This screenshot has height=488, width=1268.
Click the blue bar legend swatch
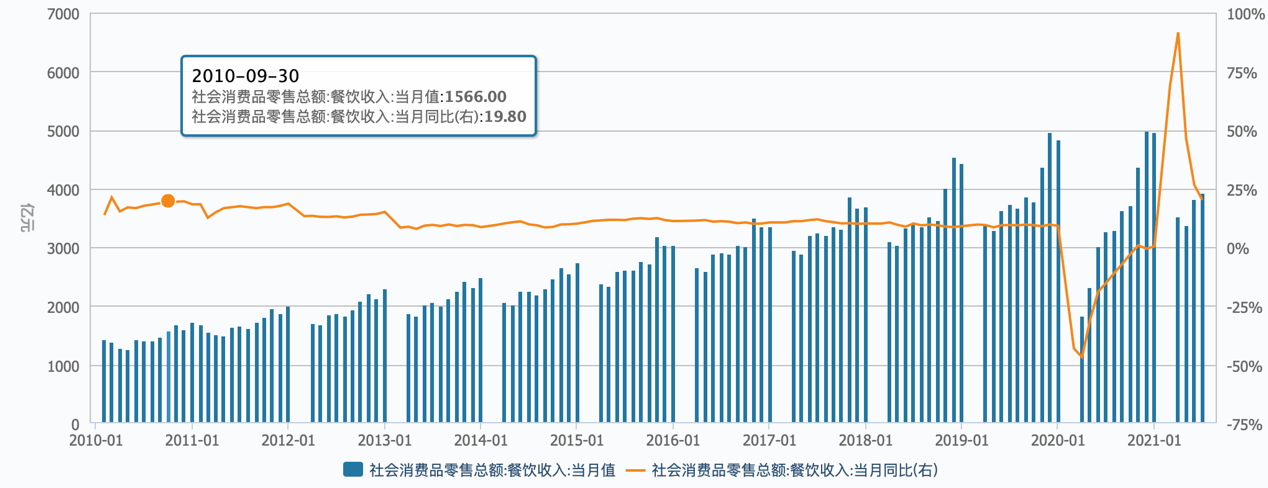click(x=353, y=469)
